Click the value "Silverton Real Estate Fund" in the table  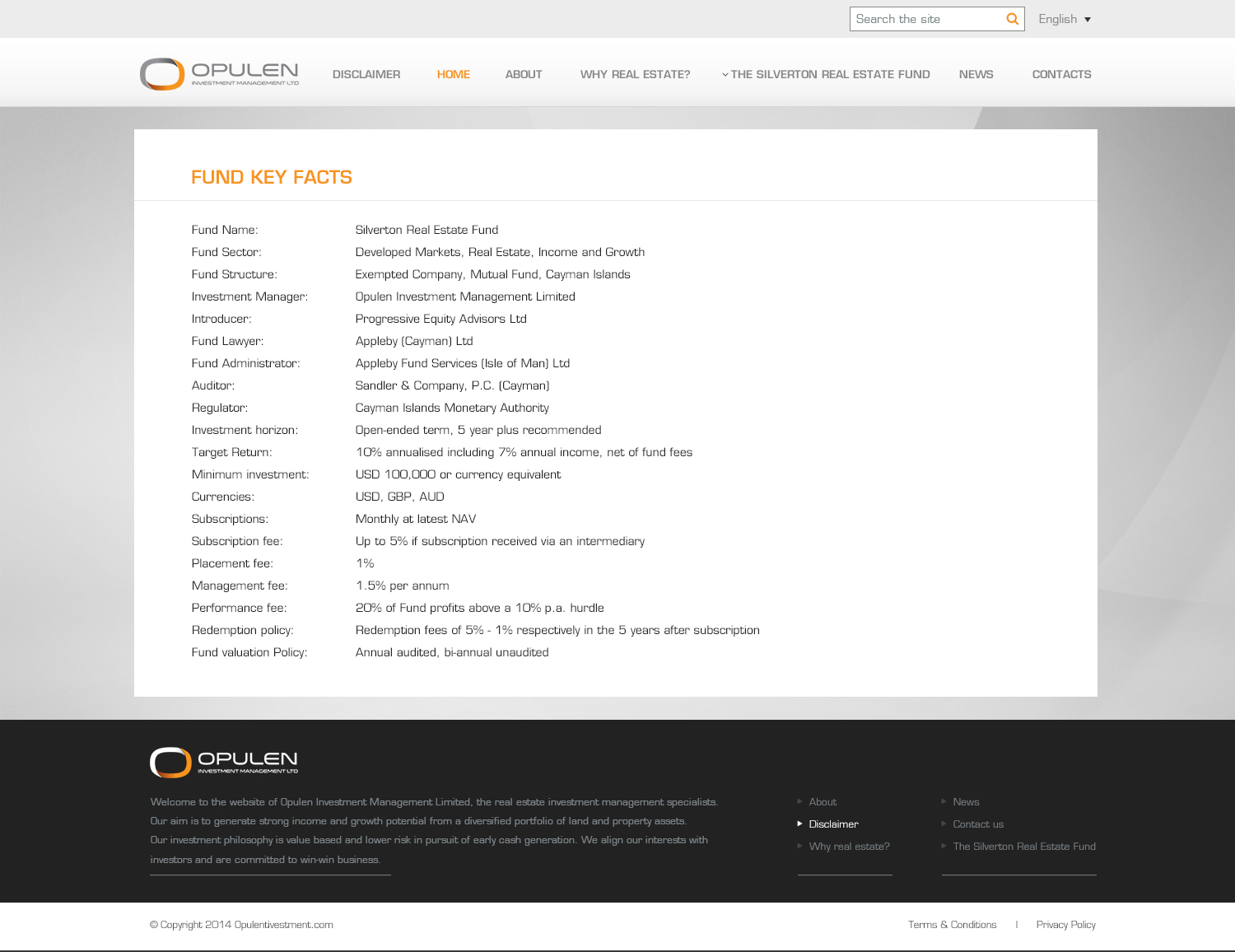pyautogui.click(x=426, y=230)
